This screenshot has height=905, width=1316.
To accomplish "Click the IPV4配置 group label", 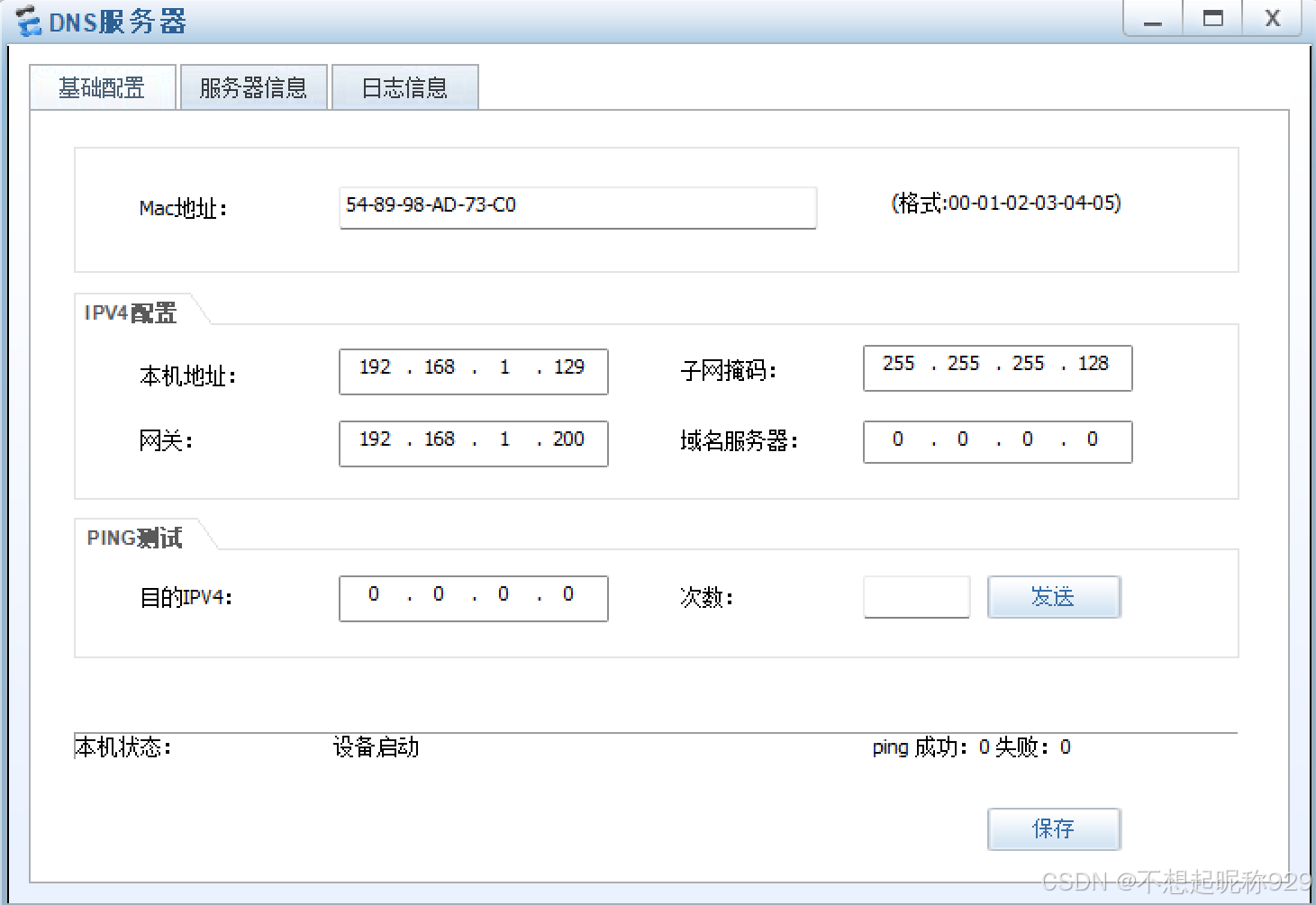I will click(x=131, y=312).
